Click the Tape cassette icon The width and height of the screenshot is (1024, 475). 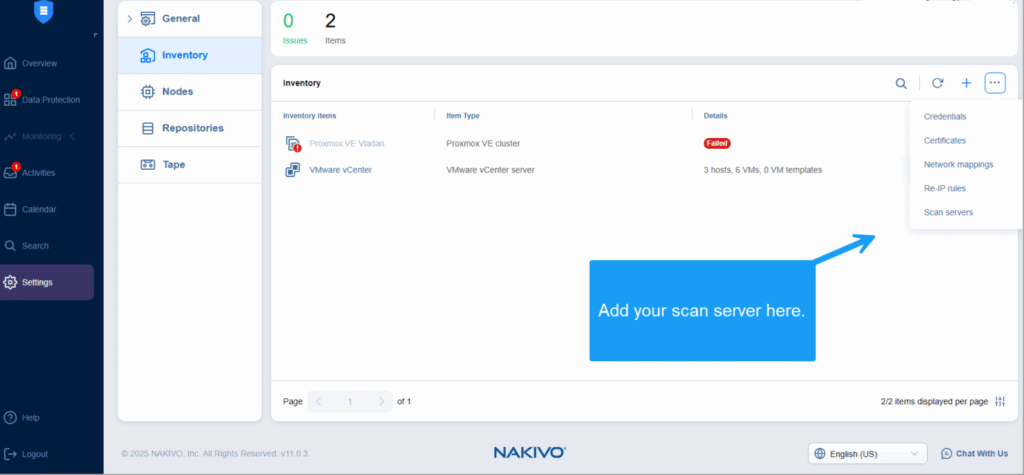(148, 165)
